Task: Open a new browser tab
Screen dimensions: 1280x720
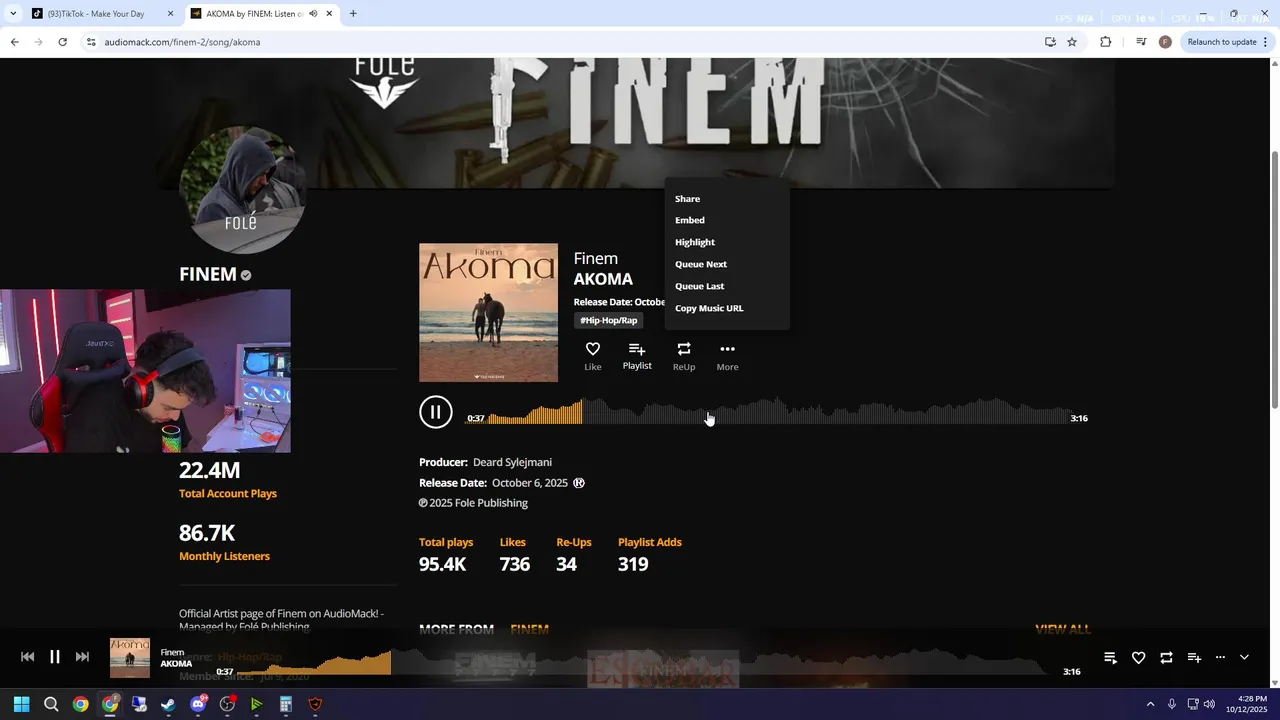Action: coord(353,14)
